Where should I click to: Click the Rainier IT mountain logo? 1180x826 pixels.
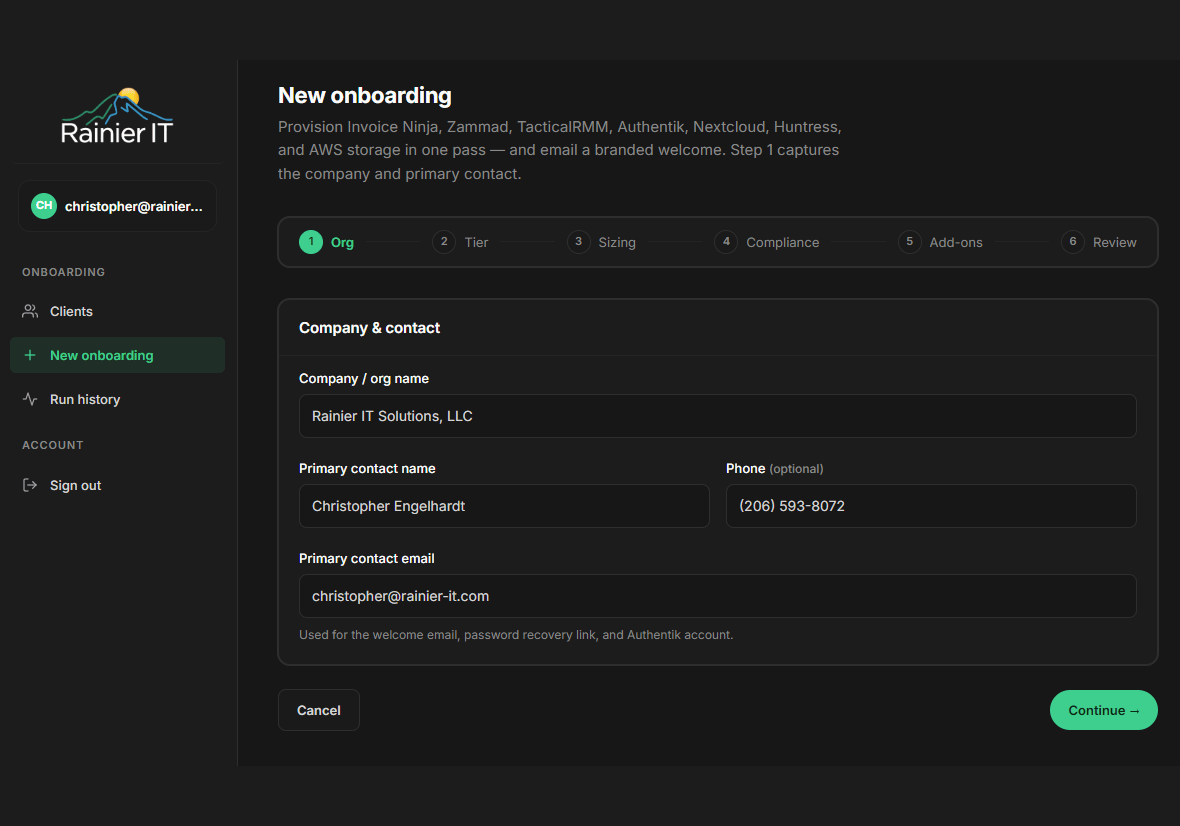(117, 116)
